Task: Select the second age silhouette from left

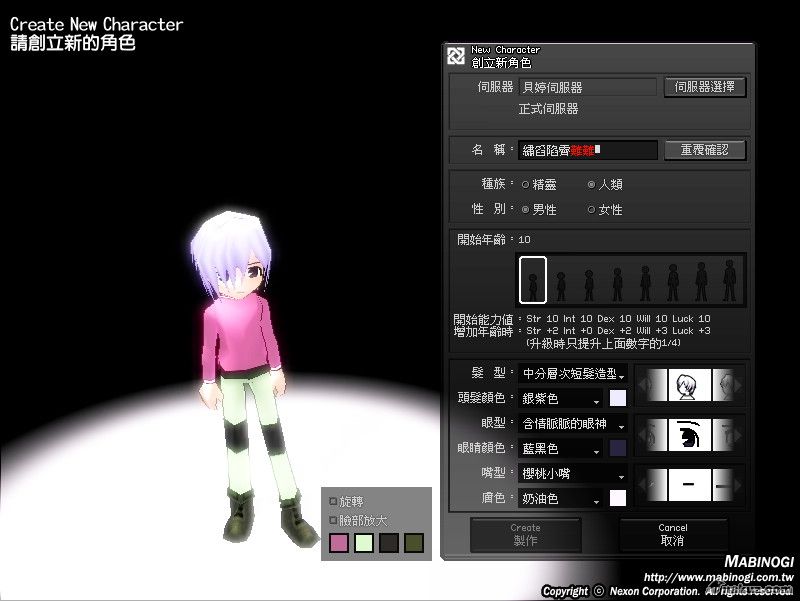Action: pos(561,281)
